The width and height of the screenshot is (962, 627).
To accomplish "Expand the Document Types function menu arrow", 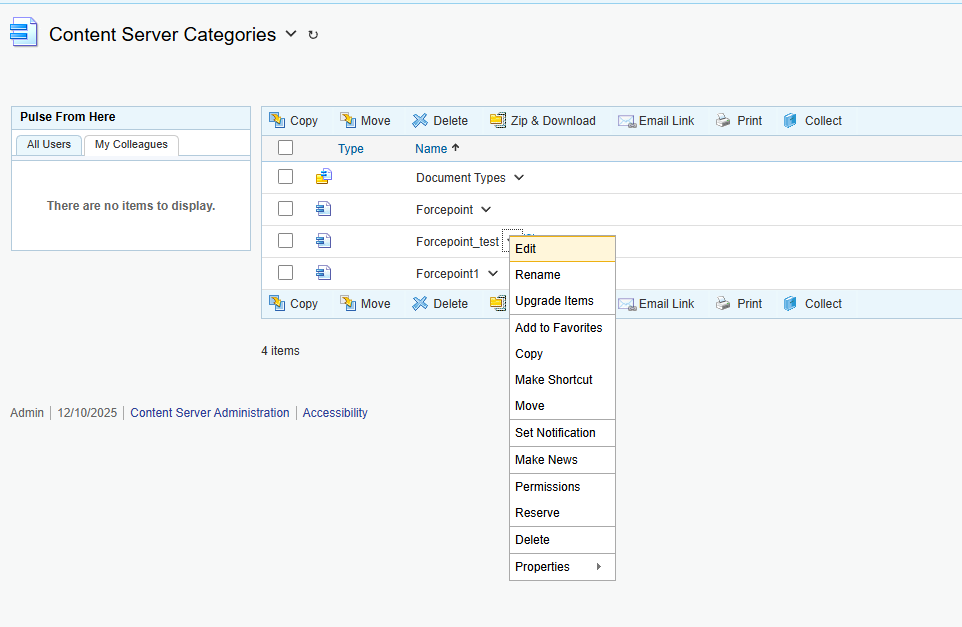I will coord(519,178).
